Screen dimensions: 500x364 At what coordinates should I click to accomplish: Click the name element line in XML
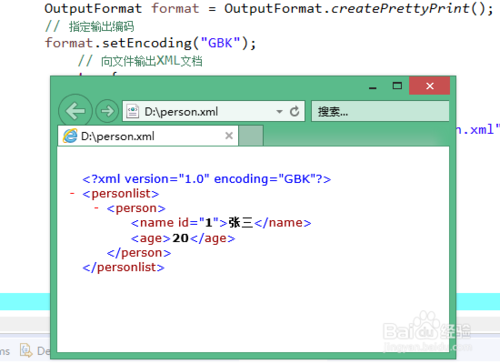(x=221, y=223)
